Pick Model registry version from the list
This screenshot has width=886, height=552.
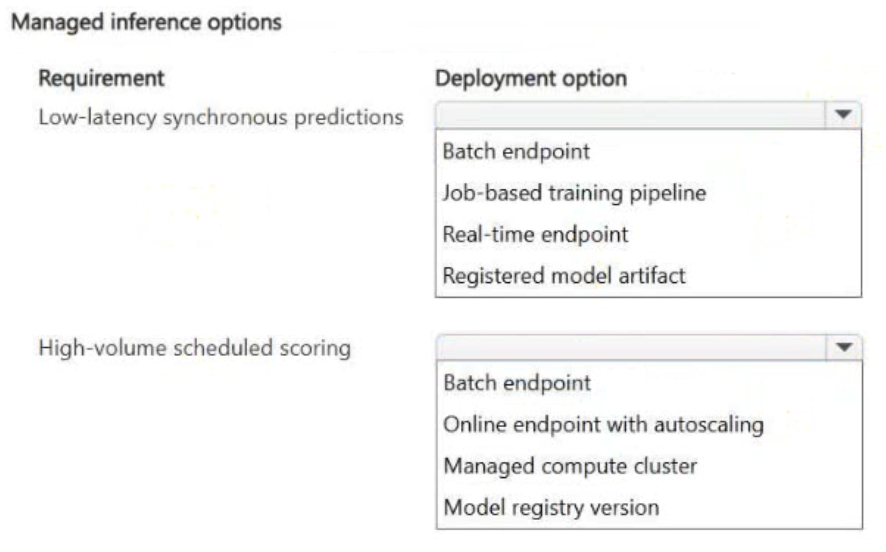click(550, 507)
